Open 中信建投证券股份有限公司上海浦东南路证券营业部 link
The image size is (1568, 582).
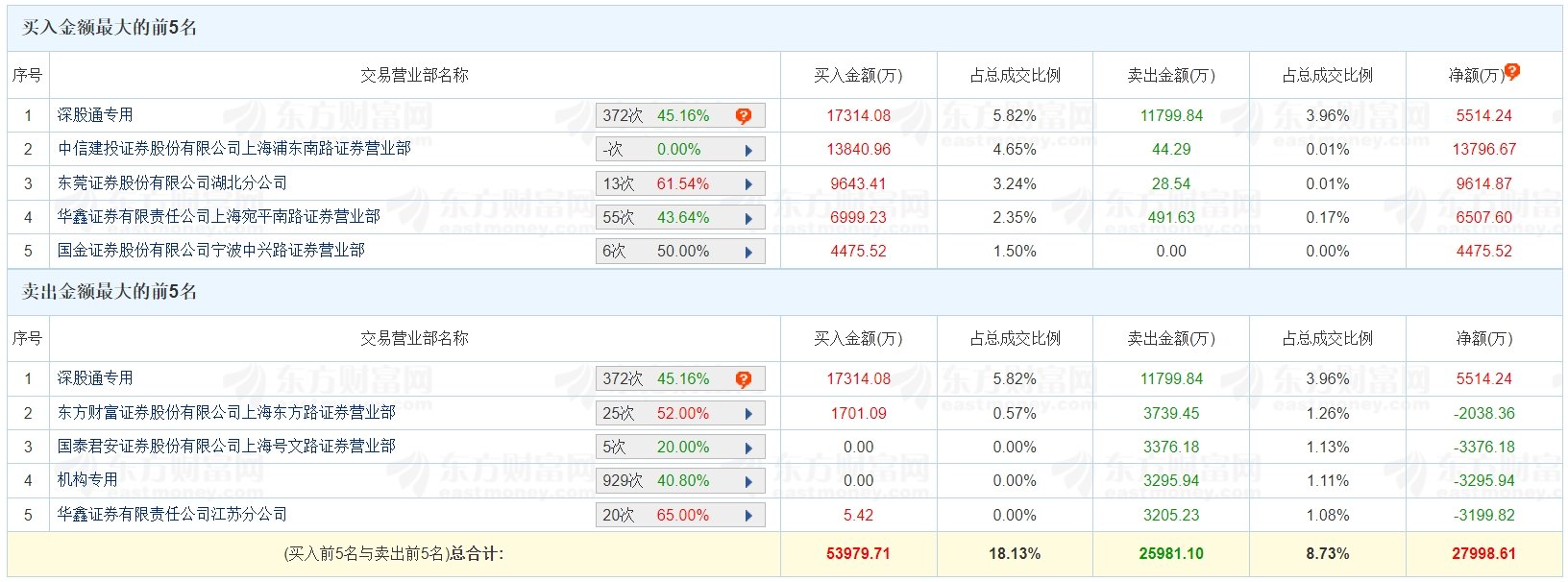(233, 149)
